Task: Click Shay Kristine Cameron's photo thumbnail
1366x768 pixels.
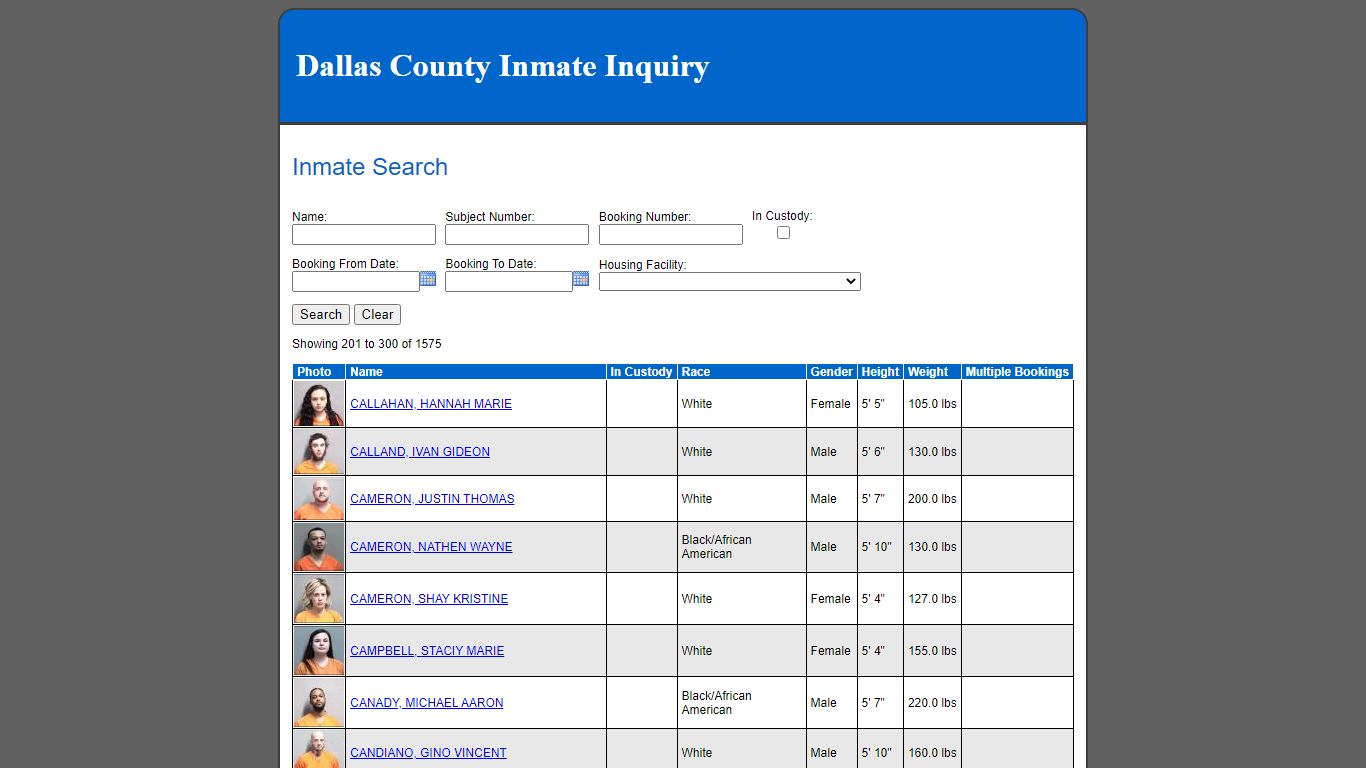Action: 319,599
